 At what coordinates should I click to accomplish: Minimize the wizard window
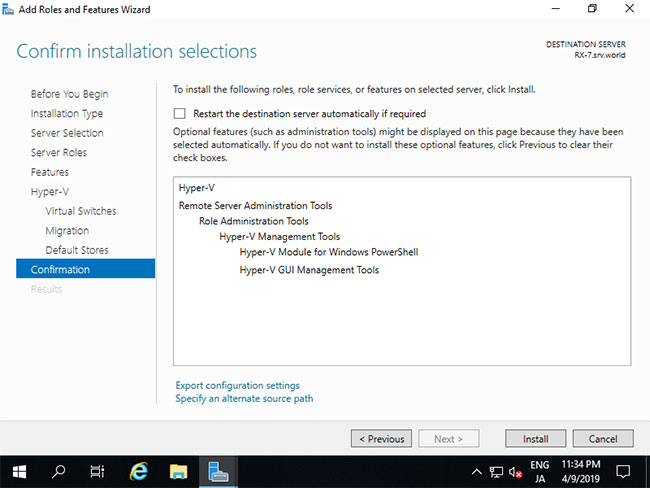(555, 9)
